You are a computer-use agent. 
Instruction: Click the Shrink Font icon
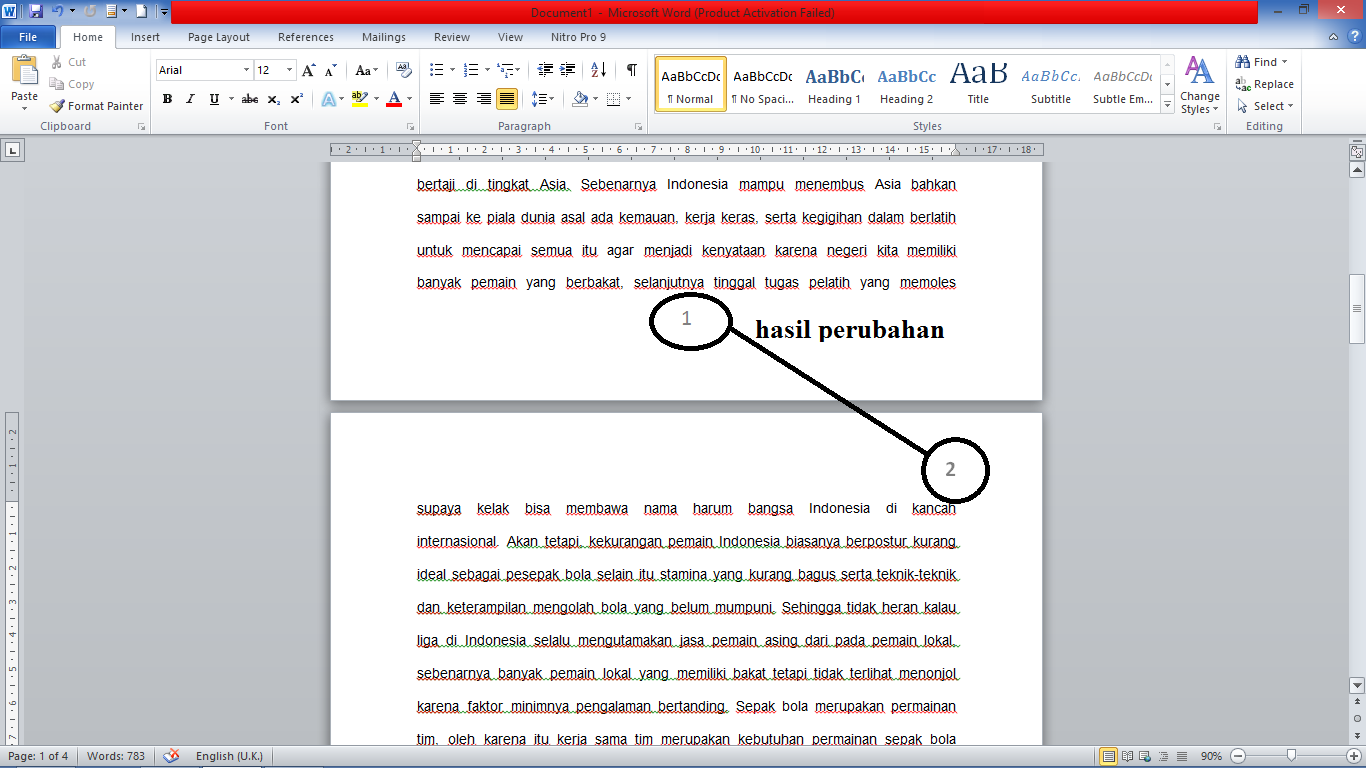(x=330, y=70)
